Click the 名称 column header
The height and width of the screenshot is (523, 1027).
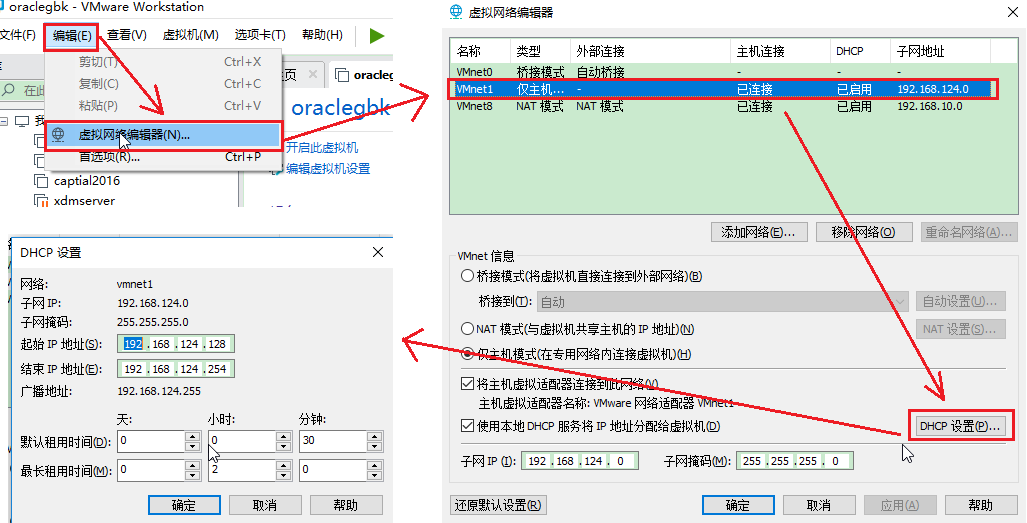coord(480,51)
